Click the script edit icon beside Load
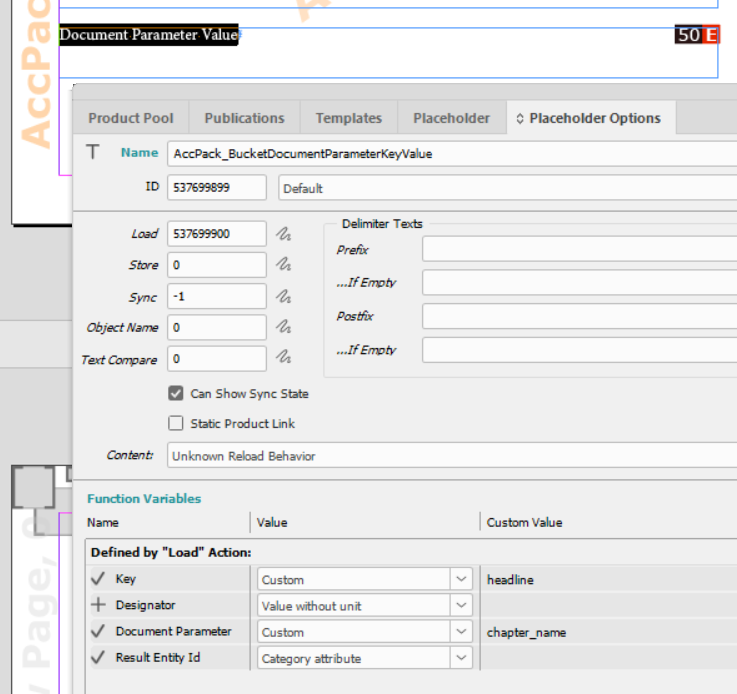This screenshot has width=737, height=694. tap(283, 234)
